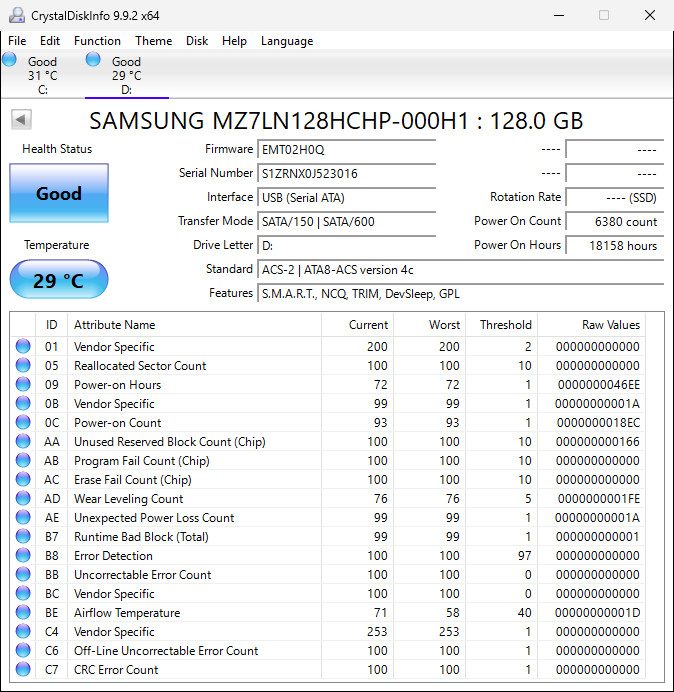Open the Help menu
The width and height of the screenshot is (674, 692).
234,41
